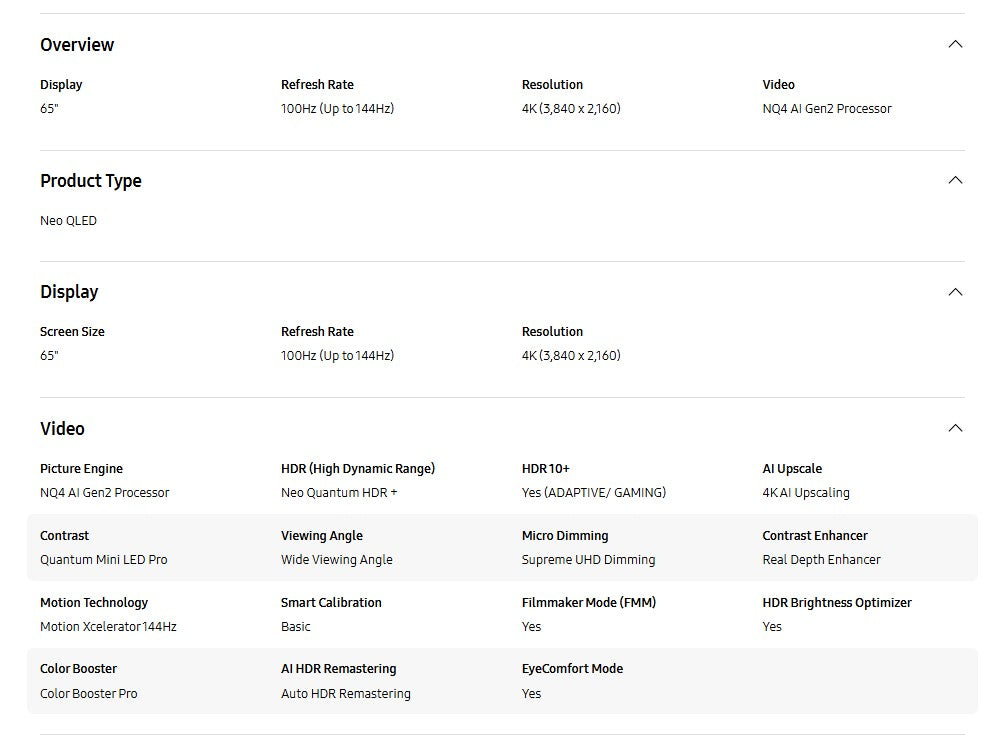1000x746 pixels.
Task: Click the Neo QLED product type text
Action: 68,221
